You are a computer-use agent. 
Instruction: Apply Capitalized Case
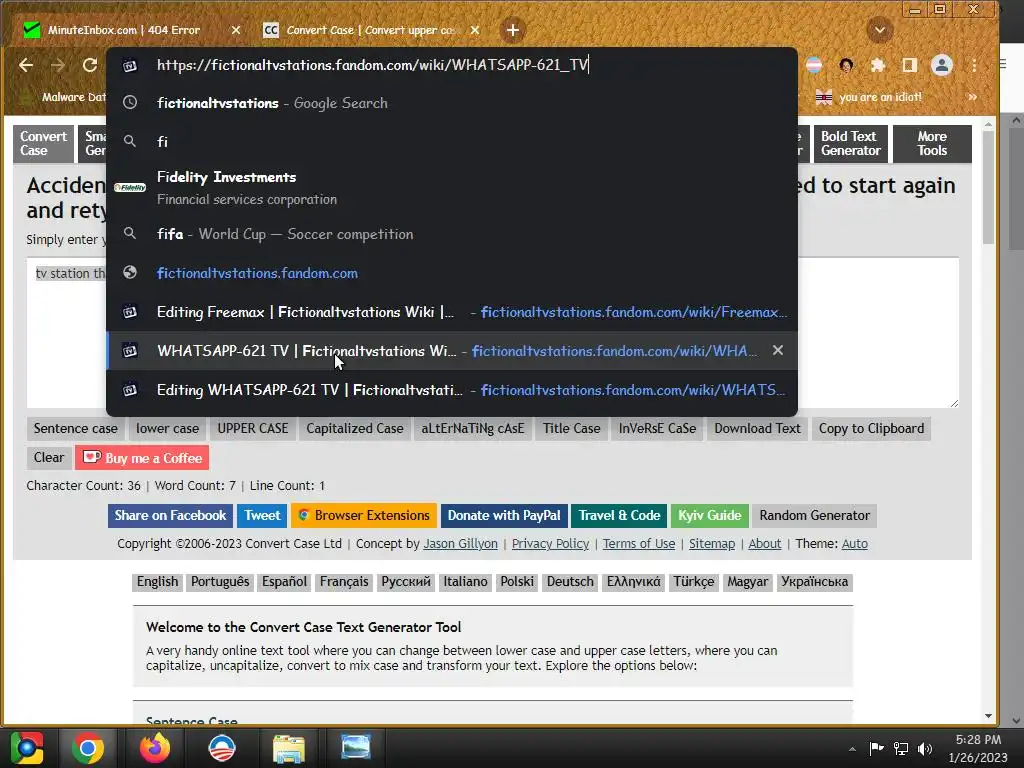click(355, 428)
